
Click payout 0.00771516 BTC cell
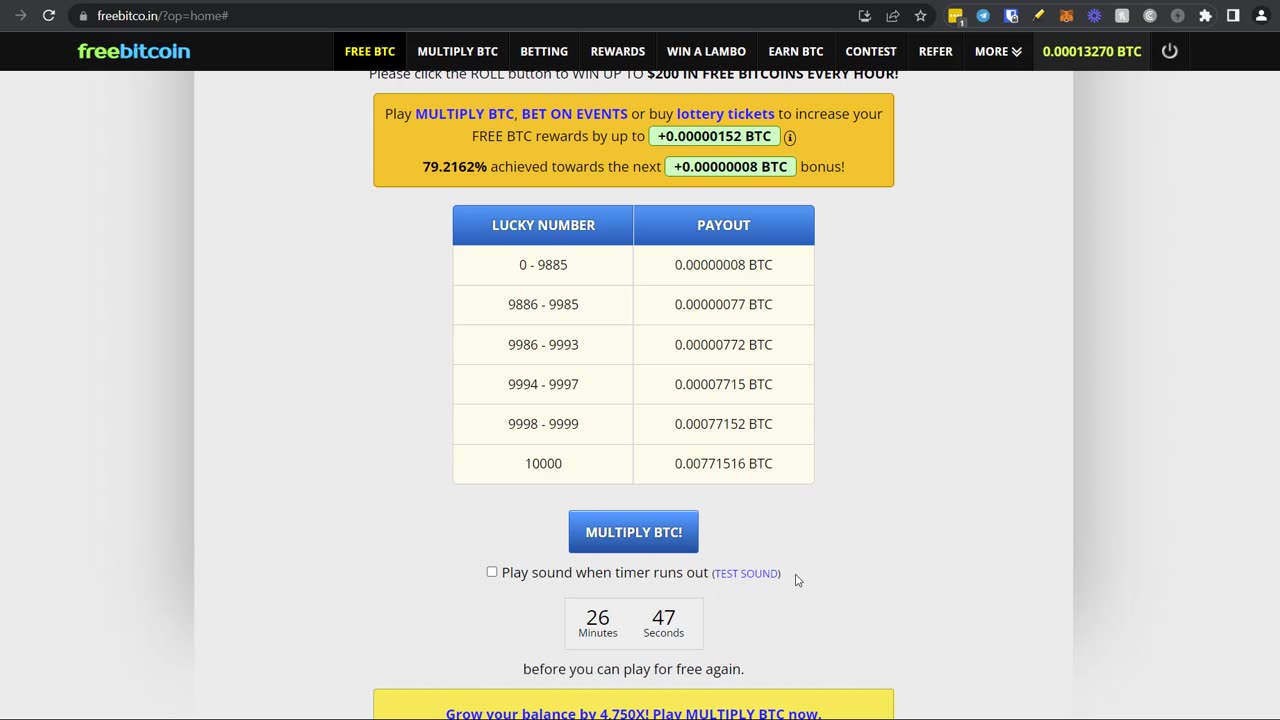(724, 463)
